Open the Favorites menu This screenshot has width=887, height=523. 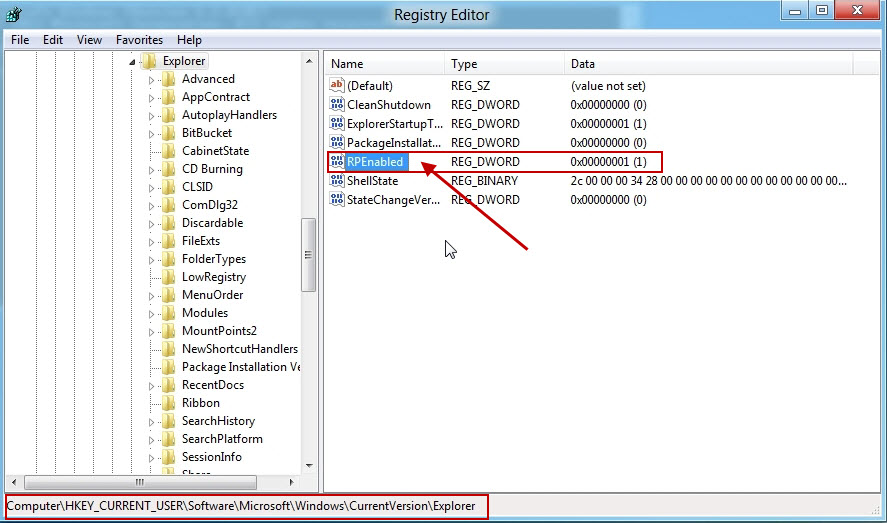139,40
